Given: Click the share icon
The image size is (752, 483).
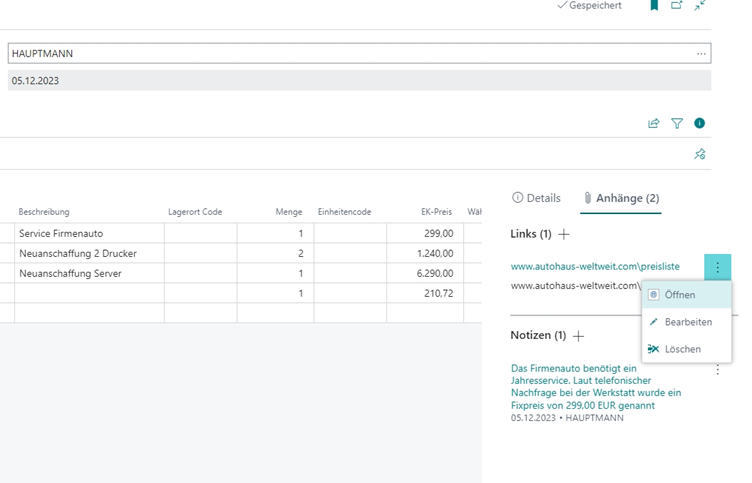Looking at the screenshot, I should 654,123.
